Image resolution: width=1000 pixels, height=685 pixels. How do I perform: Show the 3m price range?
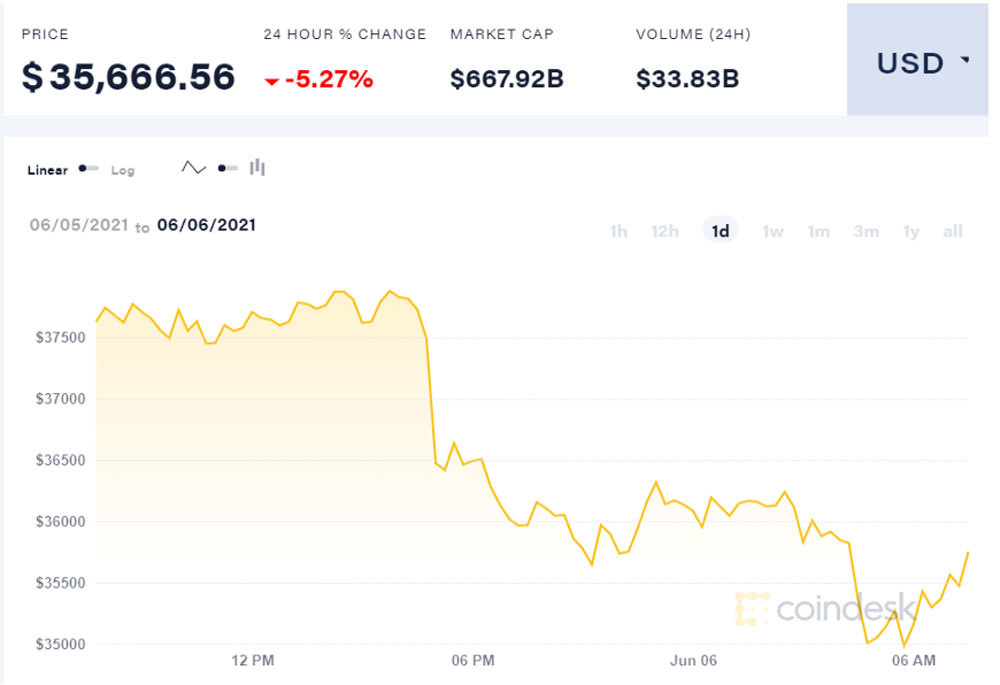[x=866, y=232]
